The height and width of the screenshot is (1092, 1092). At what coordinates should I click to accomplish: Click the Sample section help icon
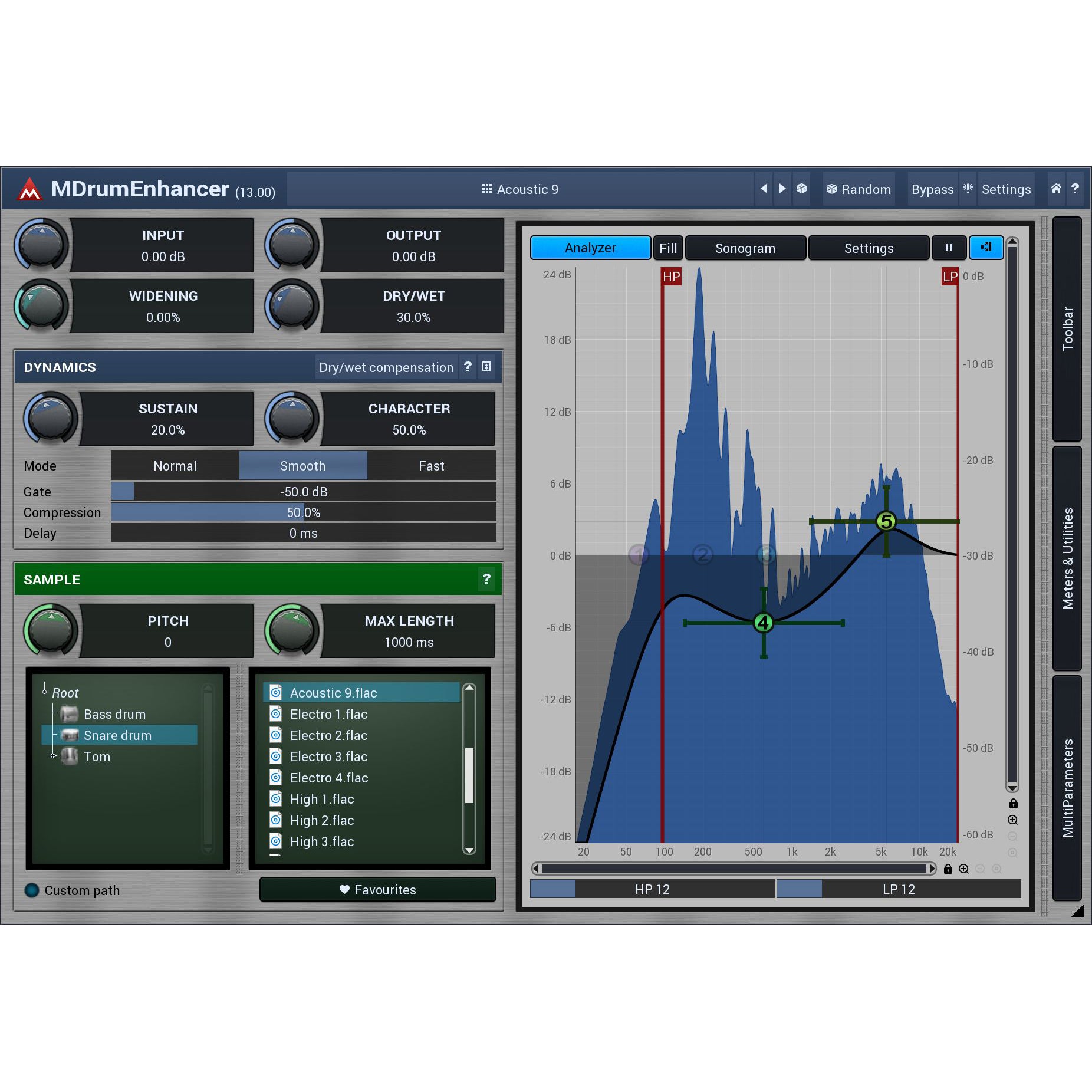[486, 579]
